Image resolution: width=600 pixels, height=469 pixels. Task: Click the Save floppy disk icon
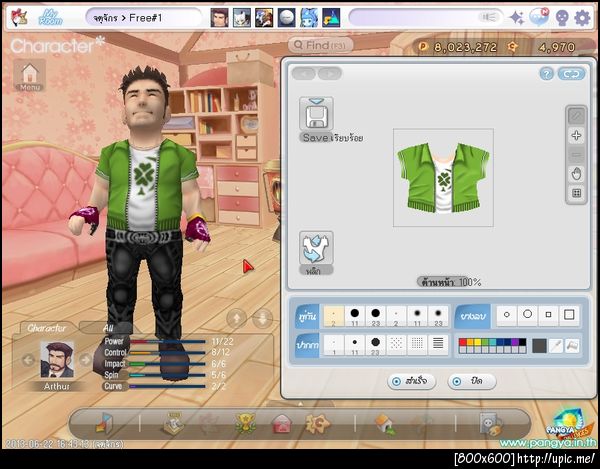(316, 114)
